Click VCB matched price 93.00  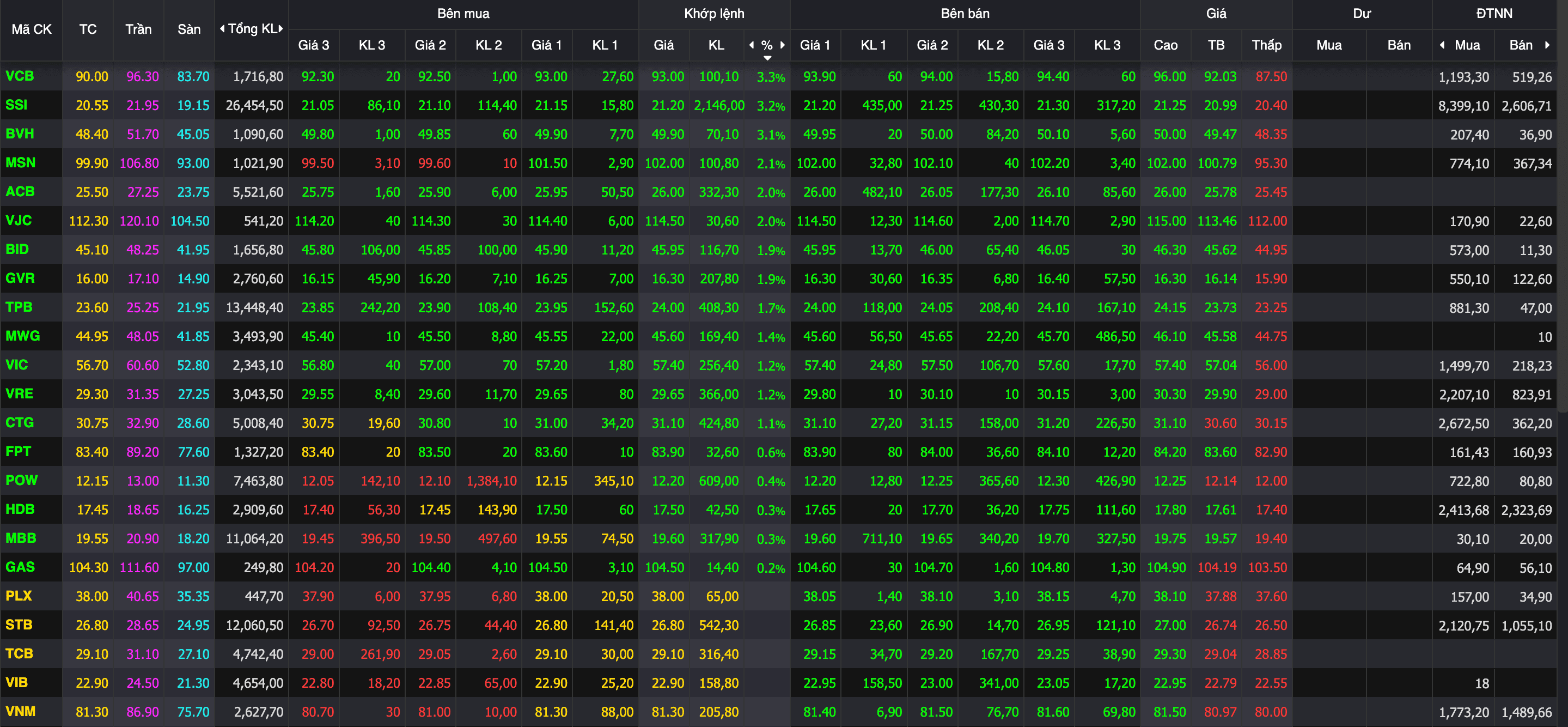[x=668, y=77]
